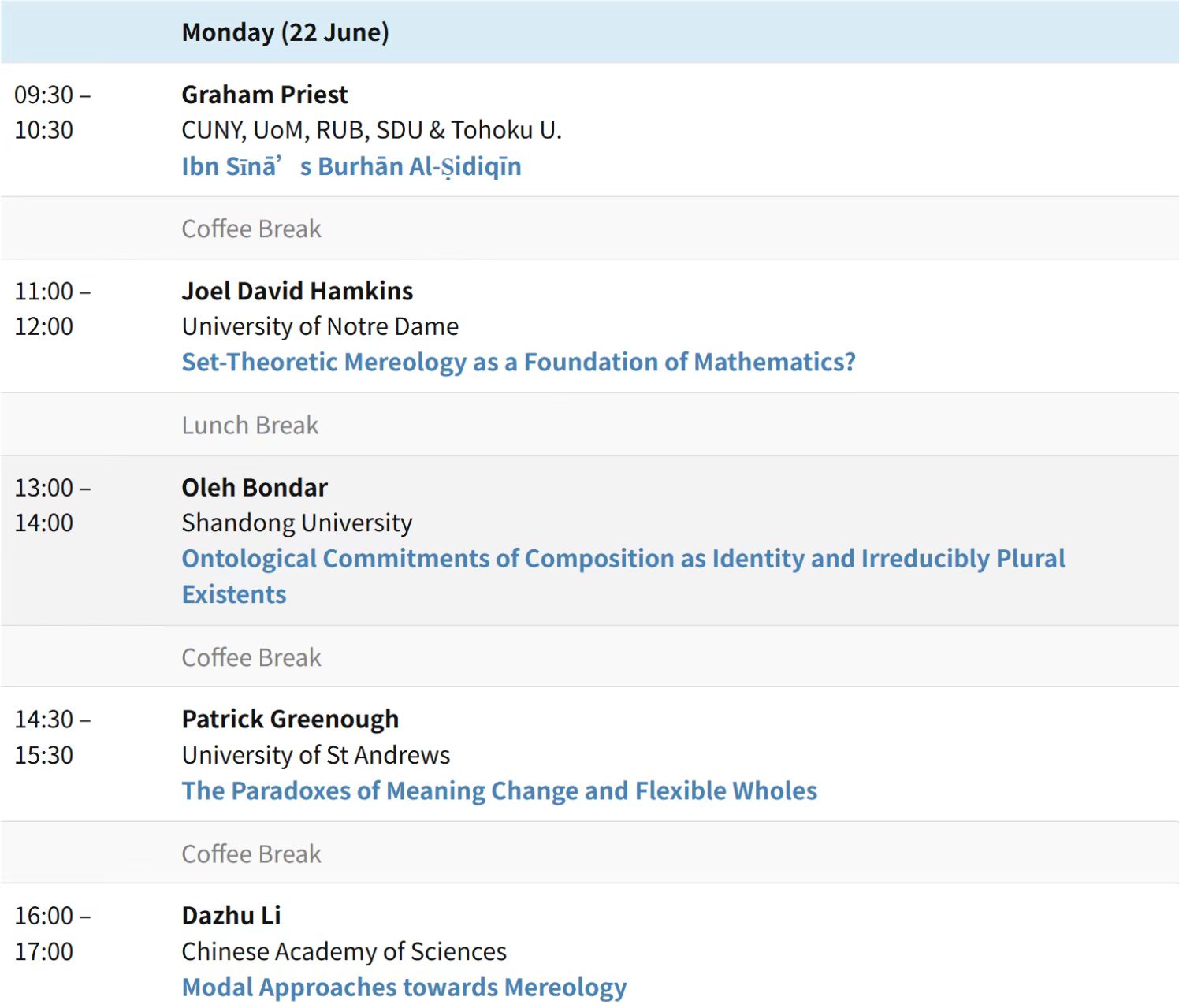Open Ontological Commitments of Composition as Identity link
The image size is (1179, 1008).
tap(623, 576)
